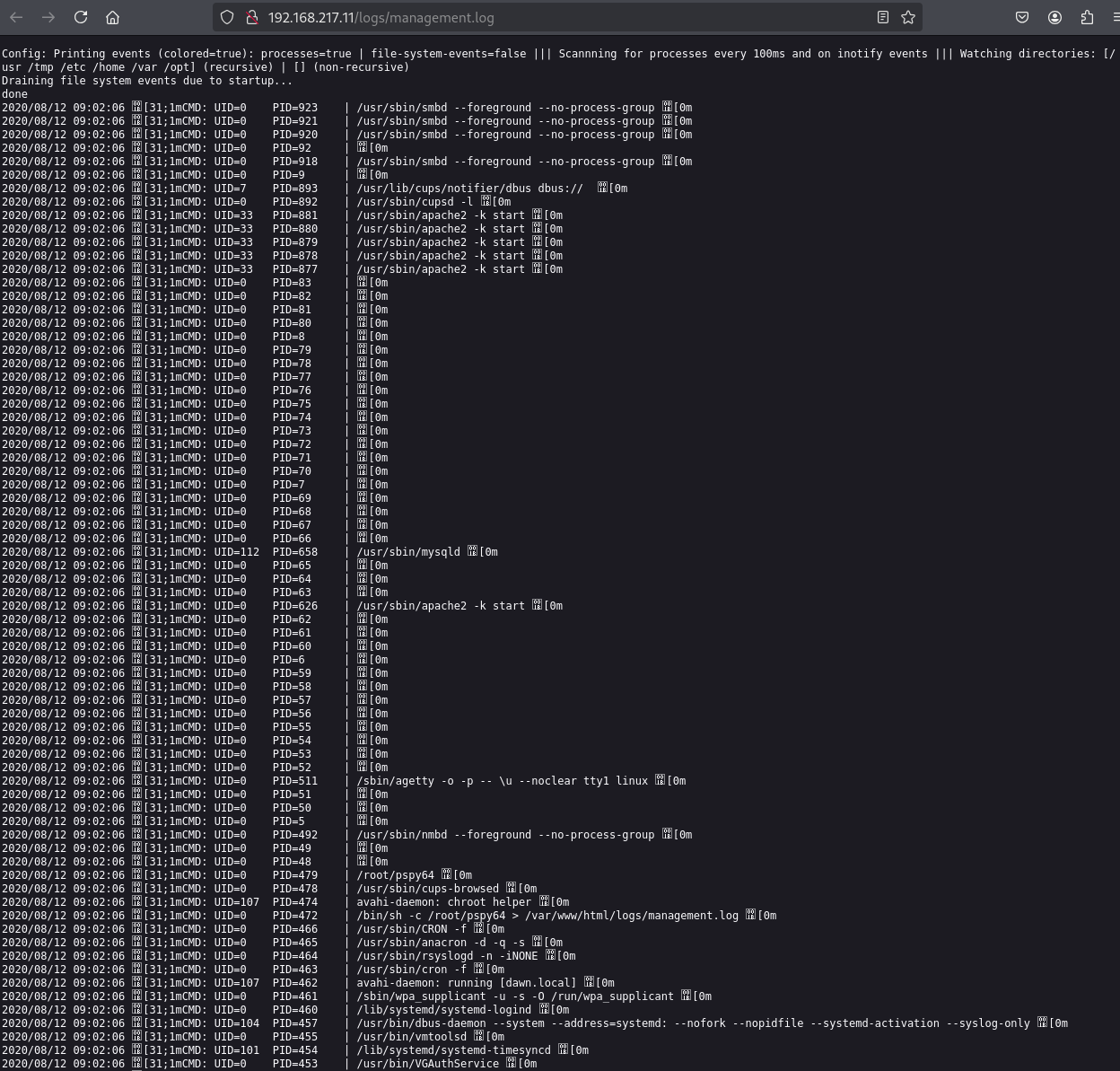Screen dimensions: 1120x1071
Task: Click the /root/pspy64 log entry with PID=479
Action: pos(395,875)
